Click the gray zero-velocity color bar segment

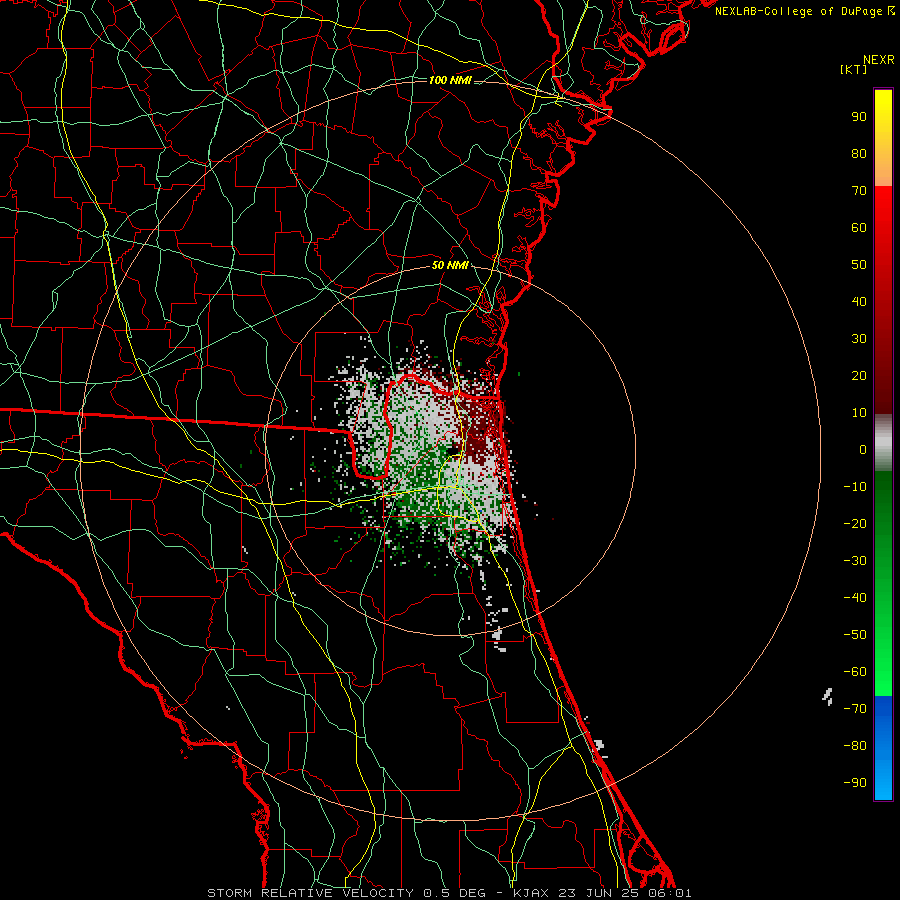[883, 443]
